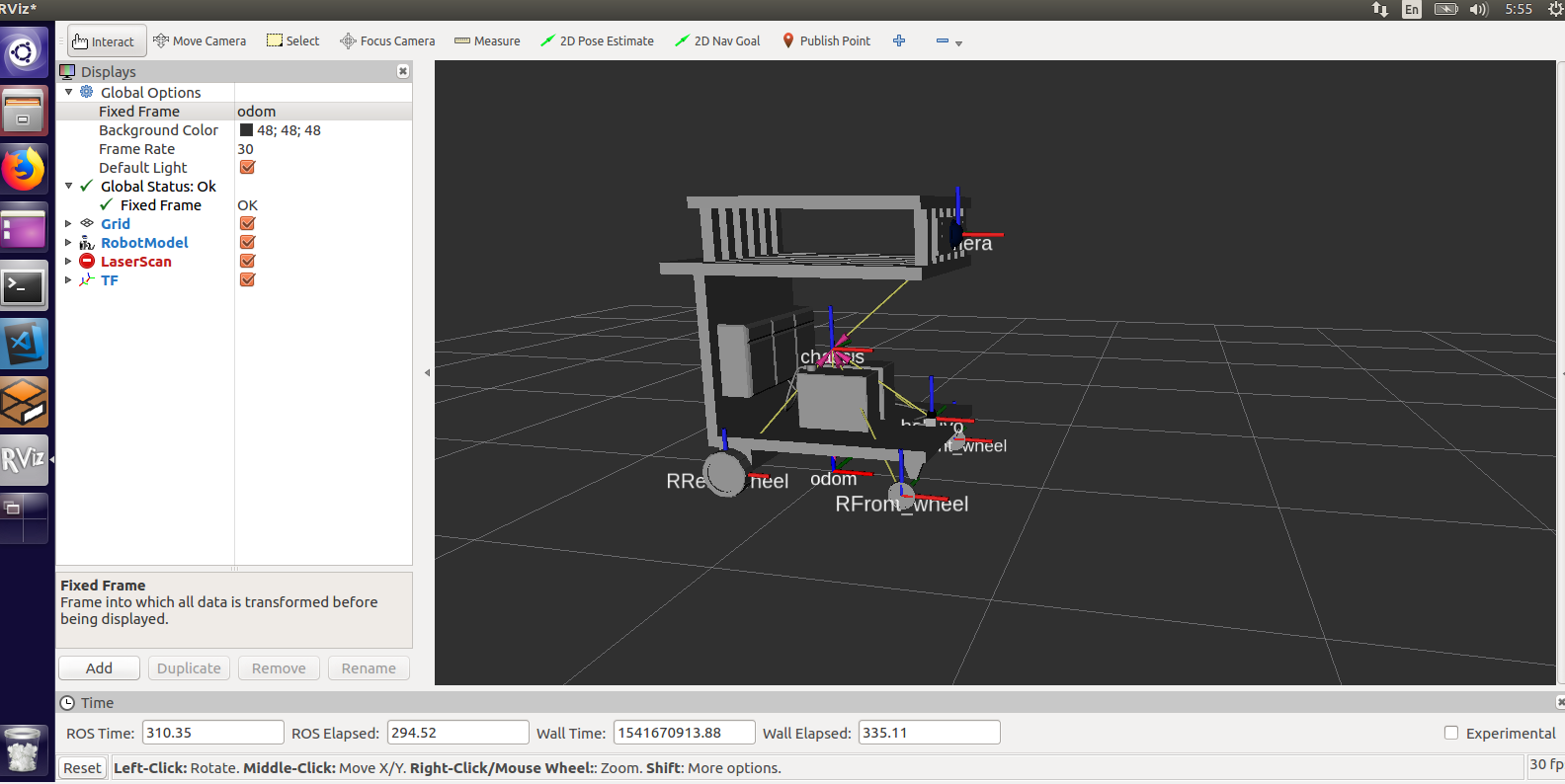Click the blue plus add-tool icon
1565x784 pixels.
[x=899, y=41]
